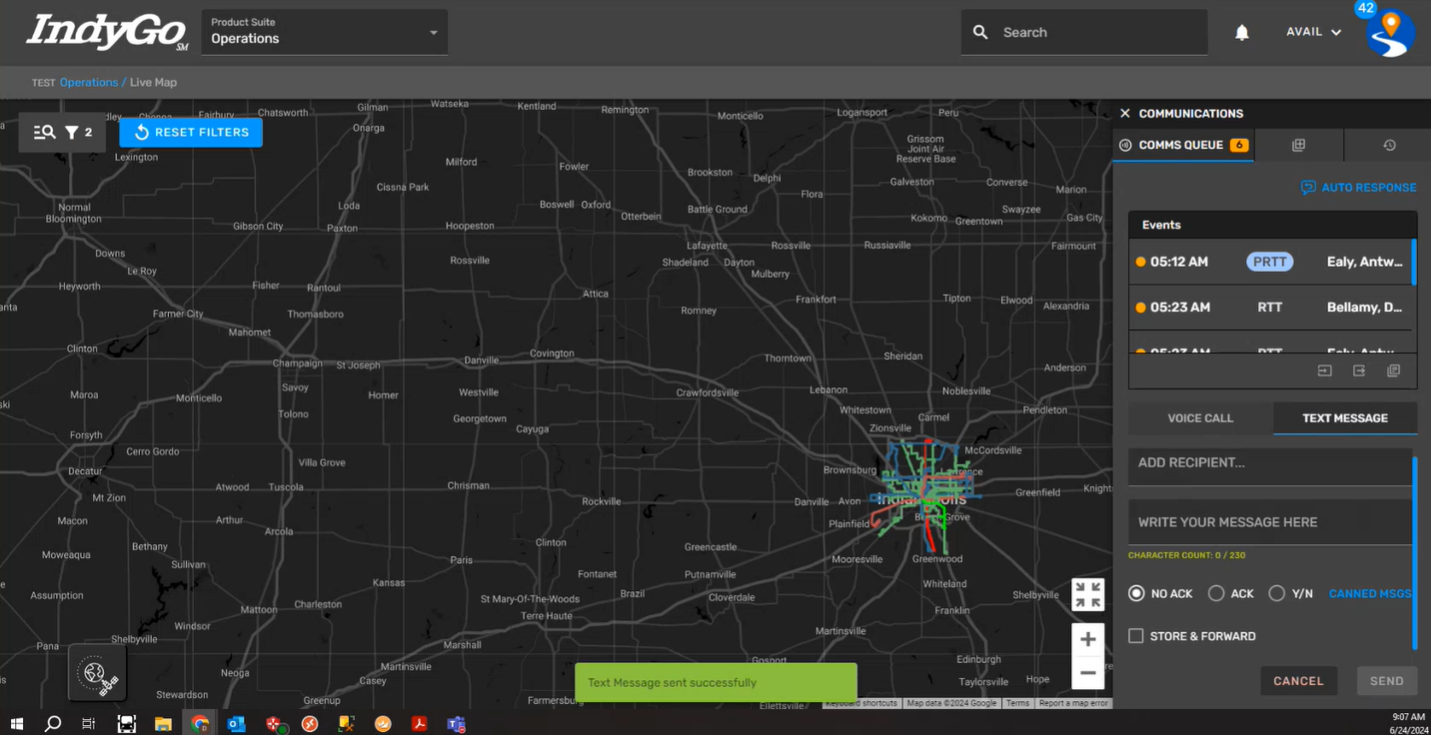Expand the Product Suite Operations dropdown
The width and height of the screenshot is (1431, 735).
pyautogui.click(x=325, y=32)
